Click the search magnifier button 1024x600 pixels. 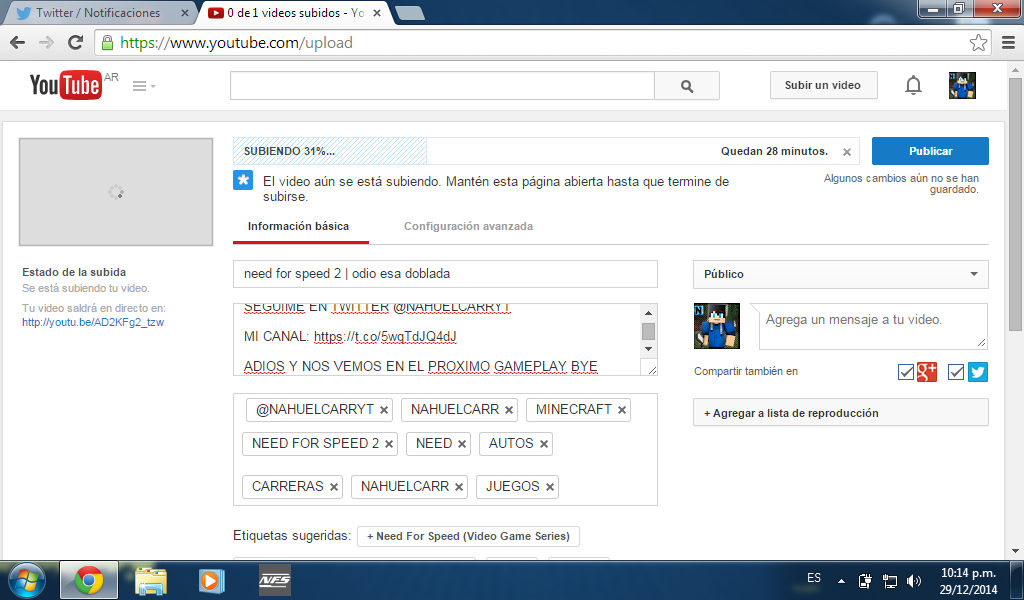click(686, 86)
